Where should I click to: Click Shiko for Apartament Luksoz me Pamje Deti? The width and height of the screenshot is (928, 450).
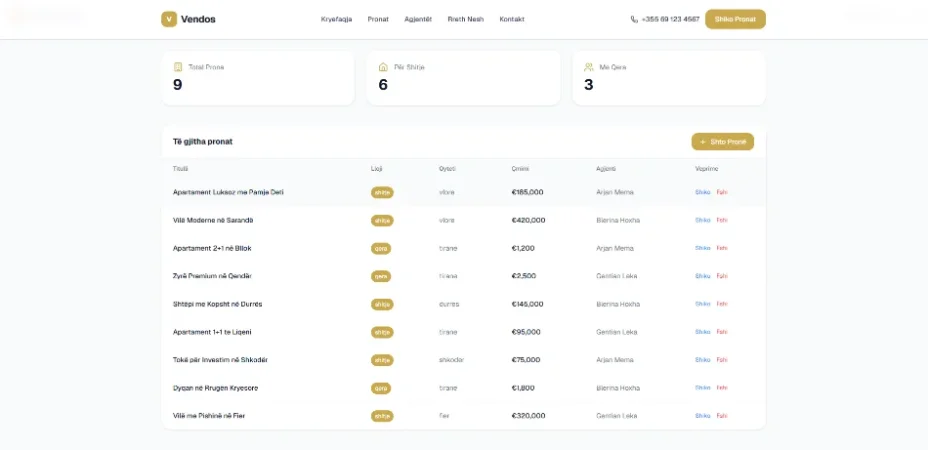pyautogui.click(x=703, y=192)
